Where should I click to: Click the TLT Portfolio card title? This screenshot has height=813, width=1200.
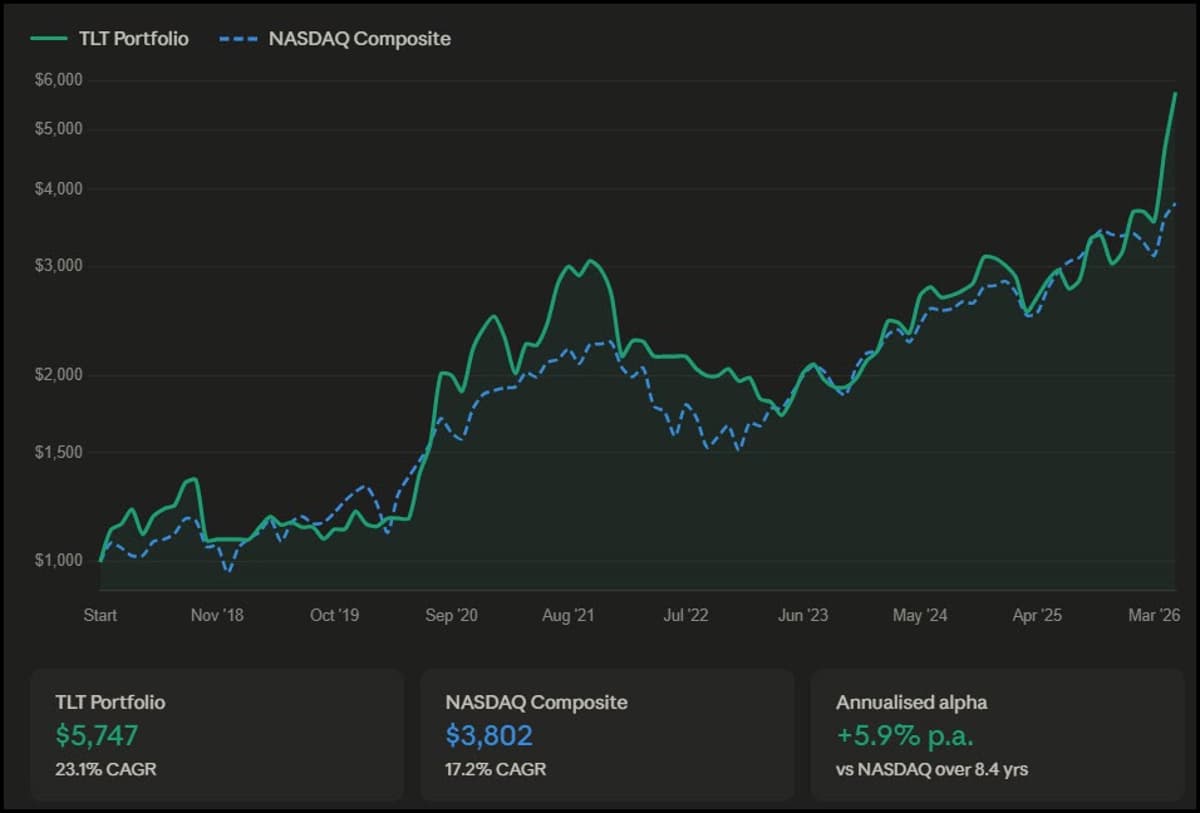click(x=110, y=702)
